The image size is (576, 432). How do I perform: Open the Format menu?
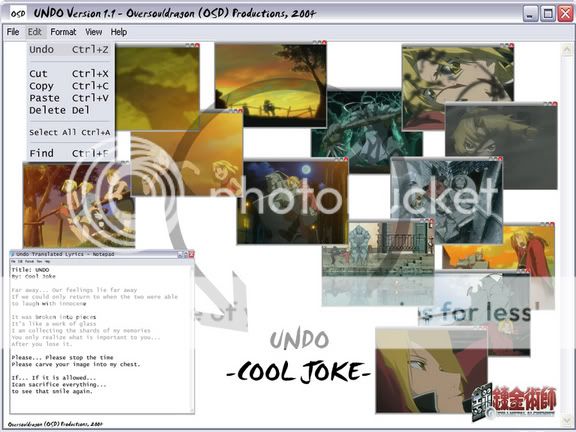click(63, 32)
